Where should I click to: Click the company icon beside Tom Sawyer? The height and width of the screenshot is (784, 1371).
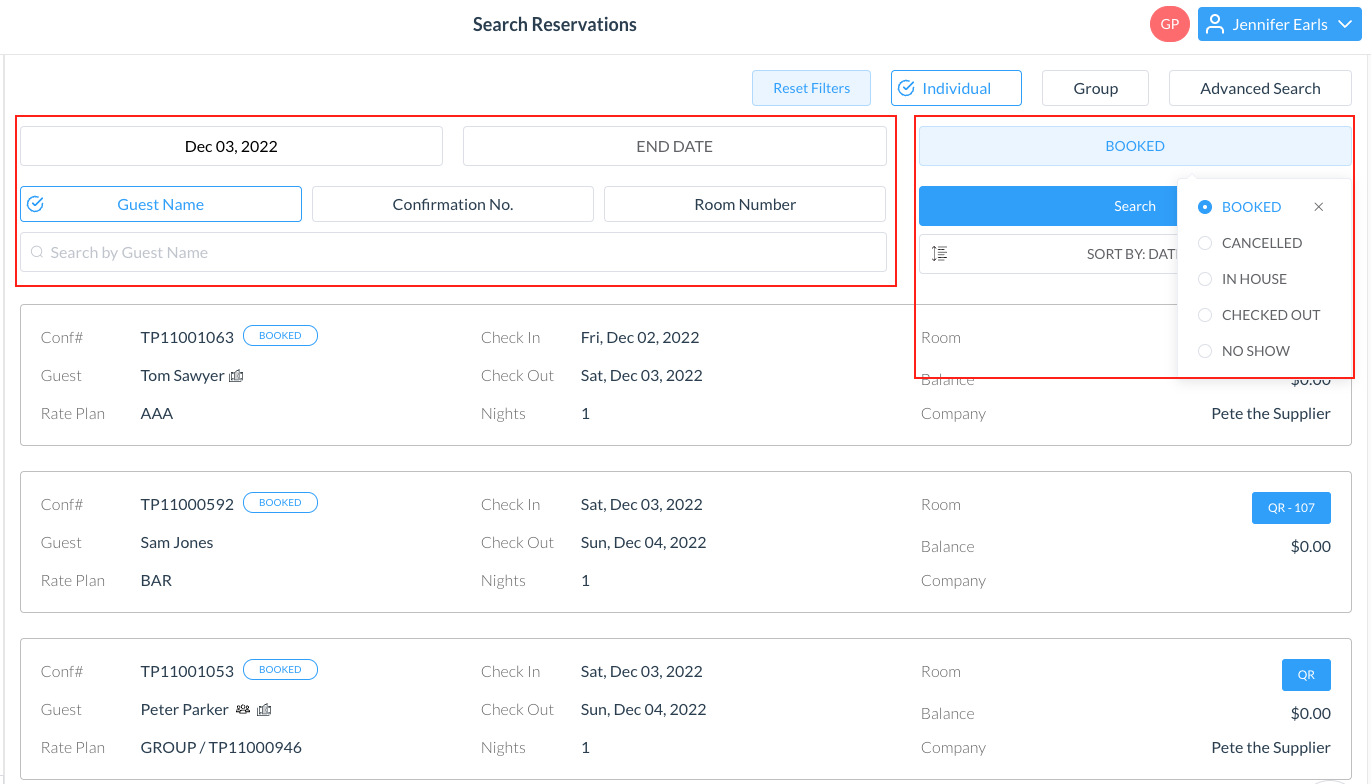236,376
